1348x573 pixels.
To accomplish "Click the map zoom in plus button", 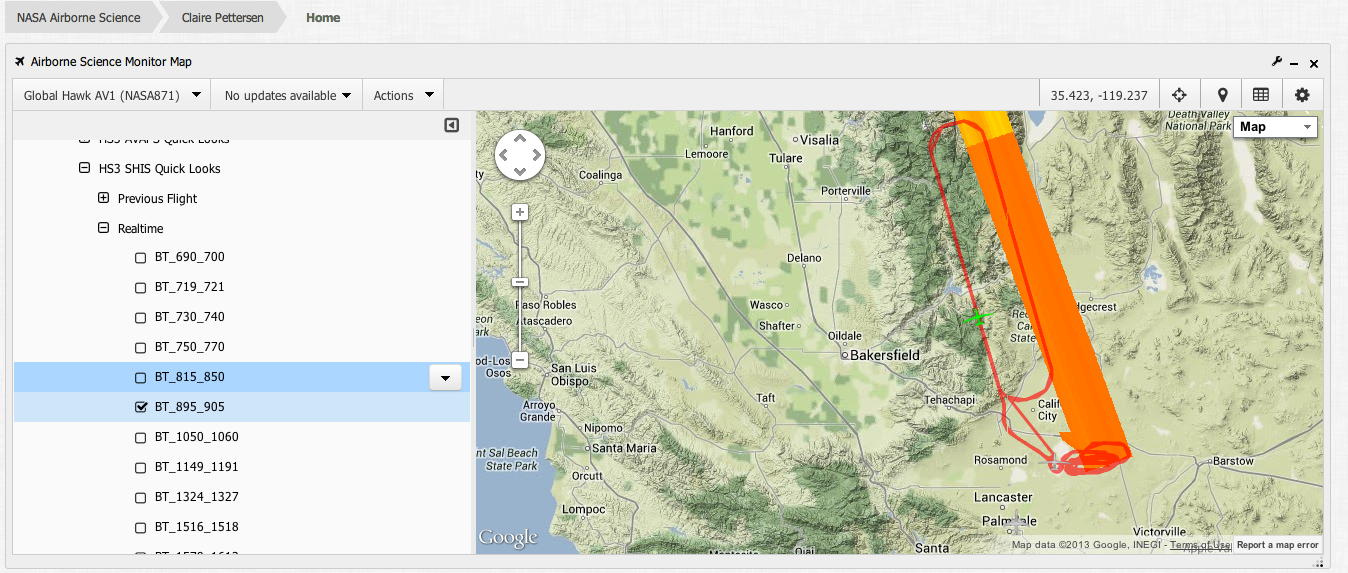I will 520,212.
